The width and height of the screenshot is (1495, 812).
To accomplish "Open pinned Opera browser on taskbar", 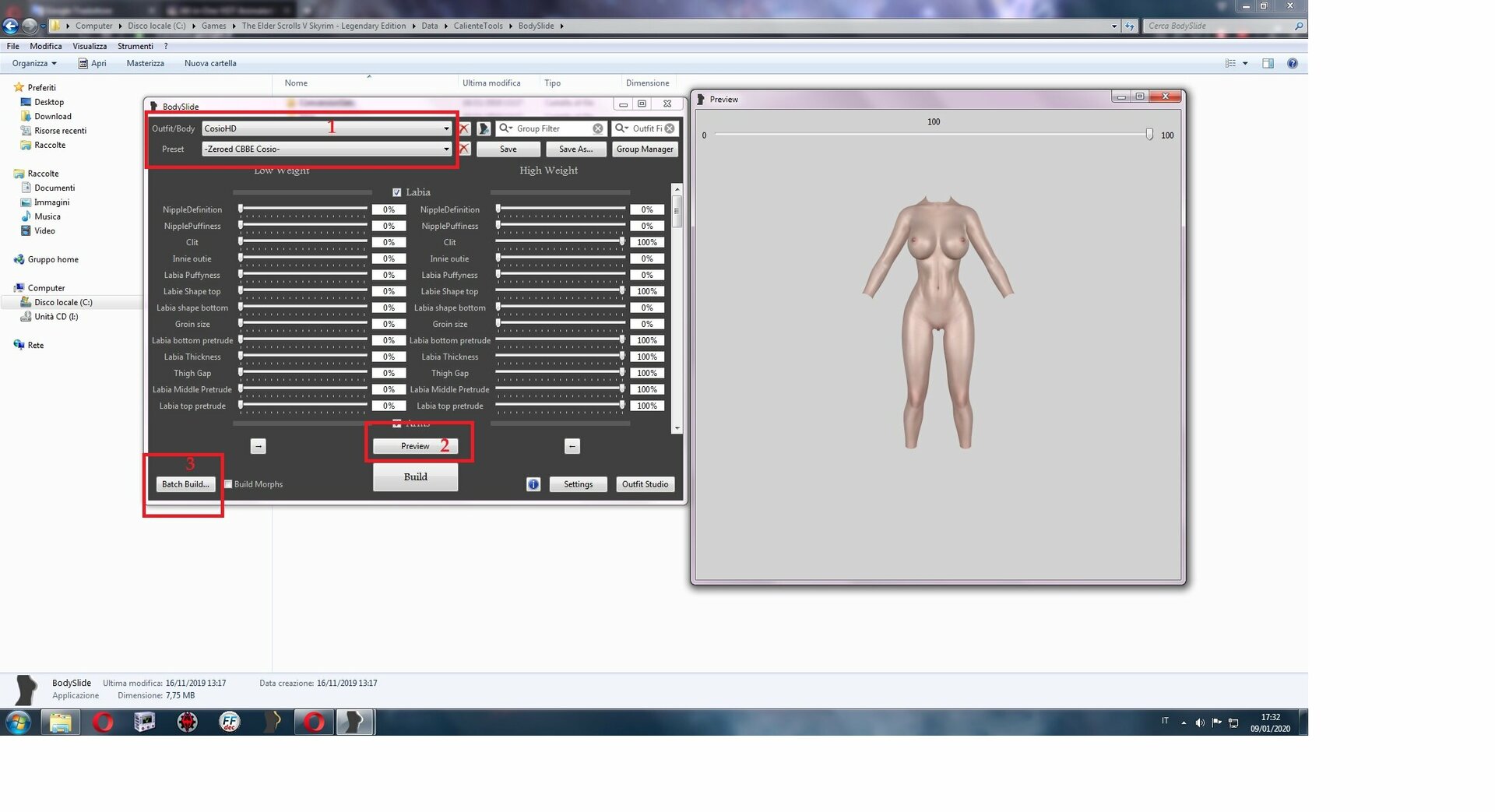I will 103,722.
